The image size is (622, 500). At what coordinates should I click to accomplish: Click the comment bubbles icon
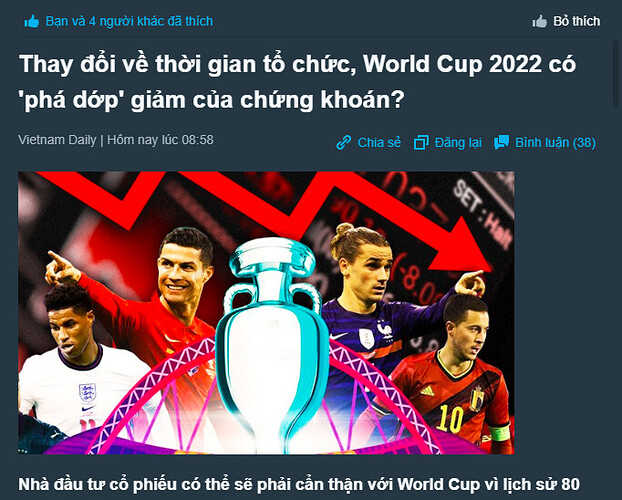(x=501, y=142)
